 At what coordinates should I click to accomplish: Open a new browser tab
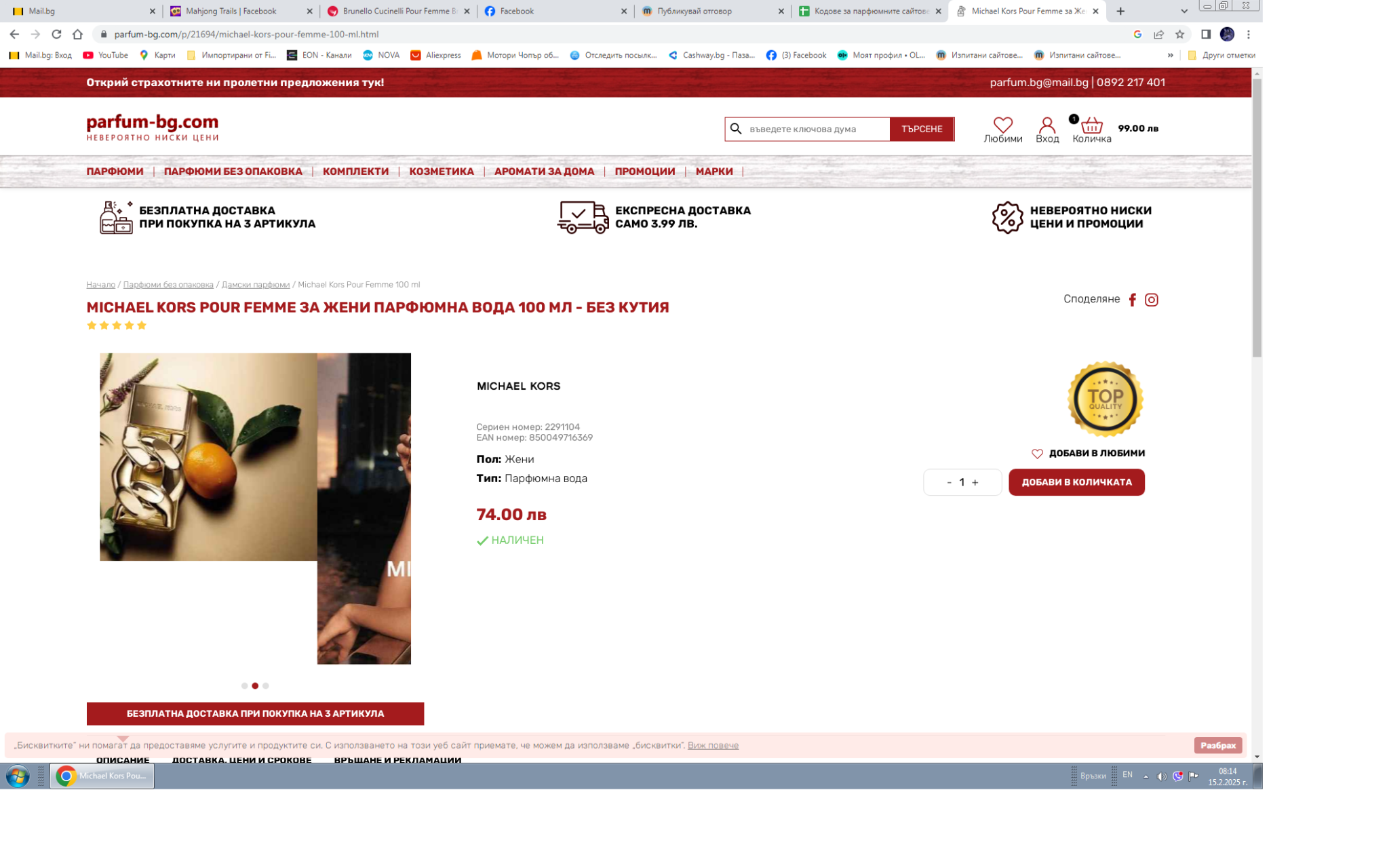pos(1120,11)
